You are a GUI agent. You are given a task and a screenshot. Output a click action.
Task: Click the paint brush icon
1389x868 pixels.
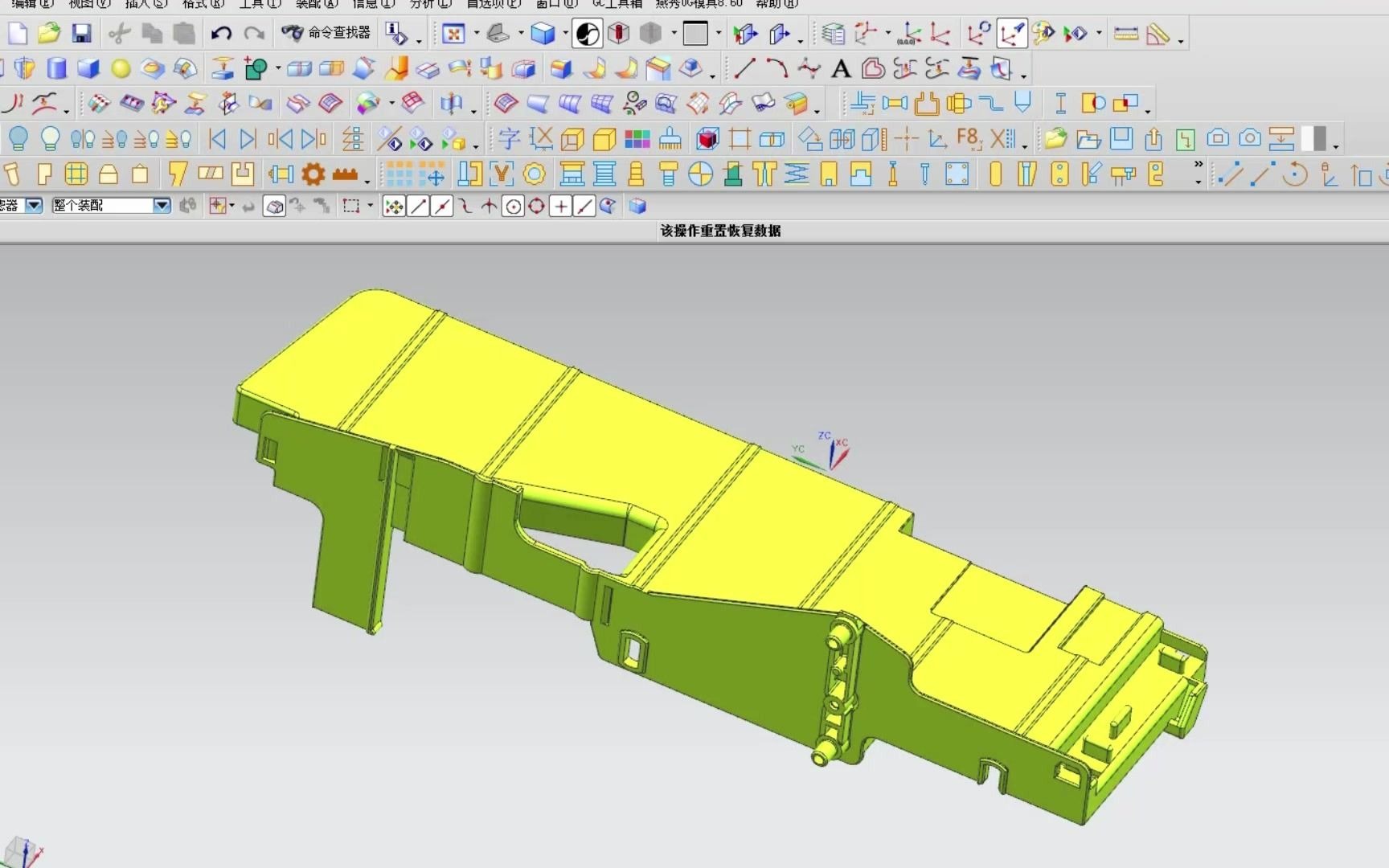tap(670, 139)
